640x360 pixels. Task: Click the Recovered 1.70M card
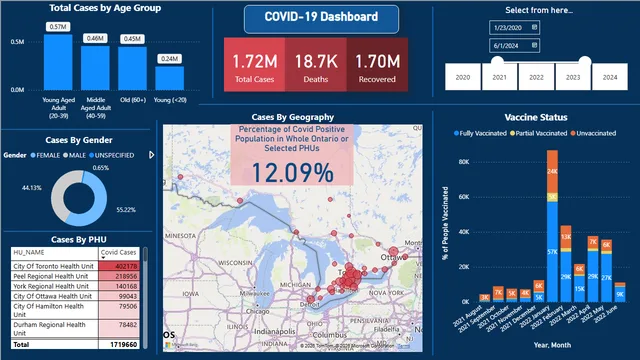[x=377, y=64]
